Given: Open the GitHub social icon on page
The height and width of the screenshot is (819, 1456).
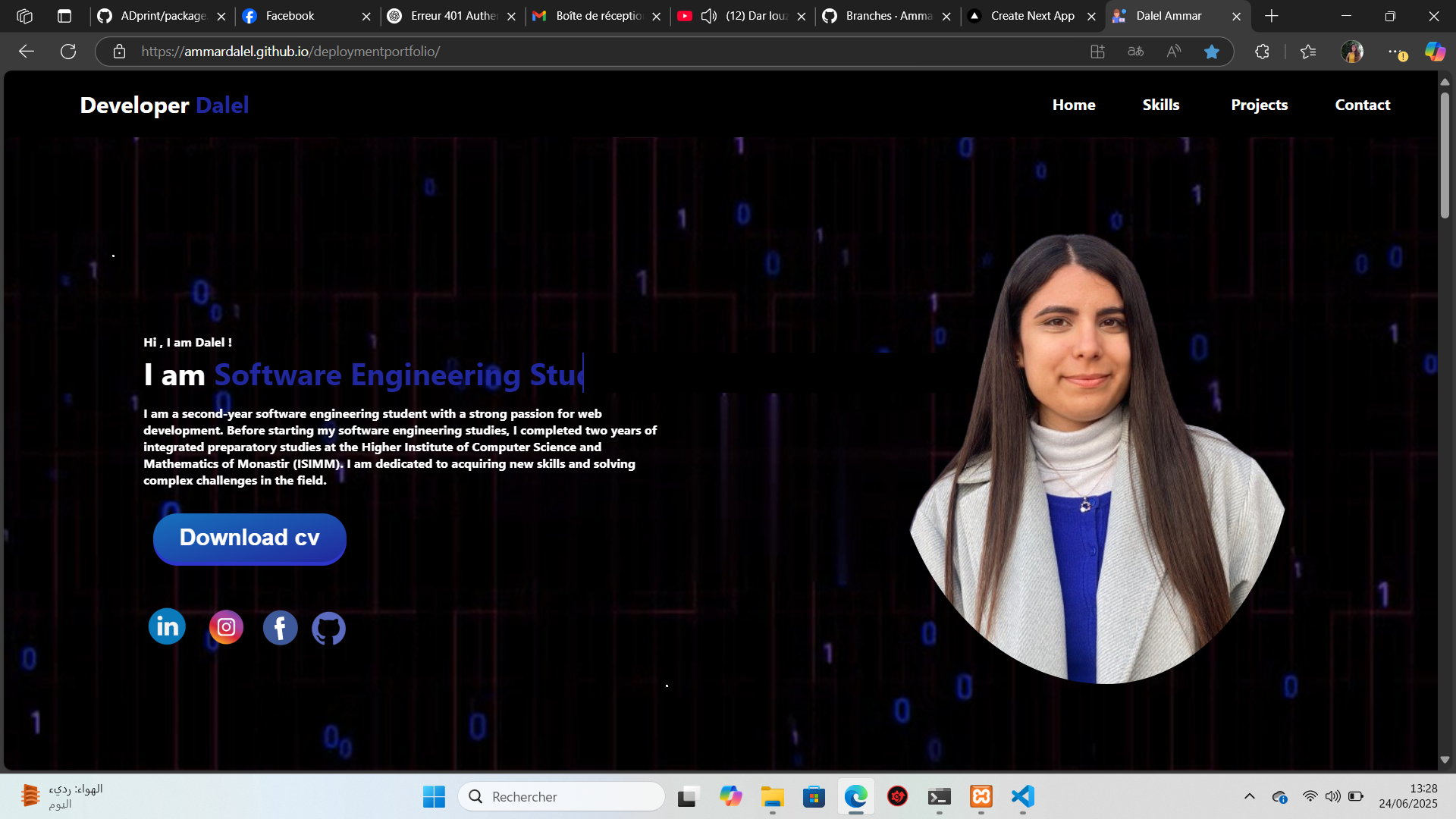Looking at the screenshot, I should pyautogui.click(x=328, y=629).
